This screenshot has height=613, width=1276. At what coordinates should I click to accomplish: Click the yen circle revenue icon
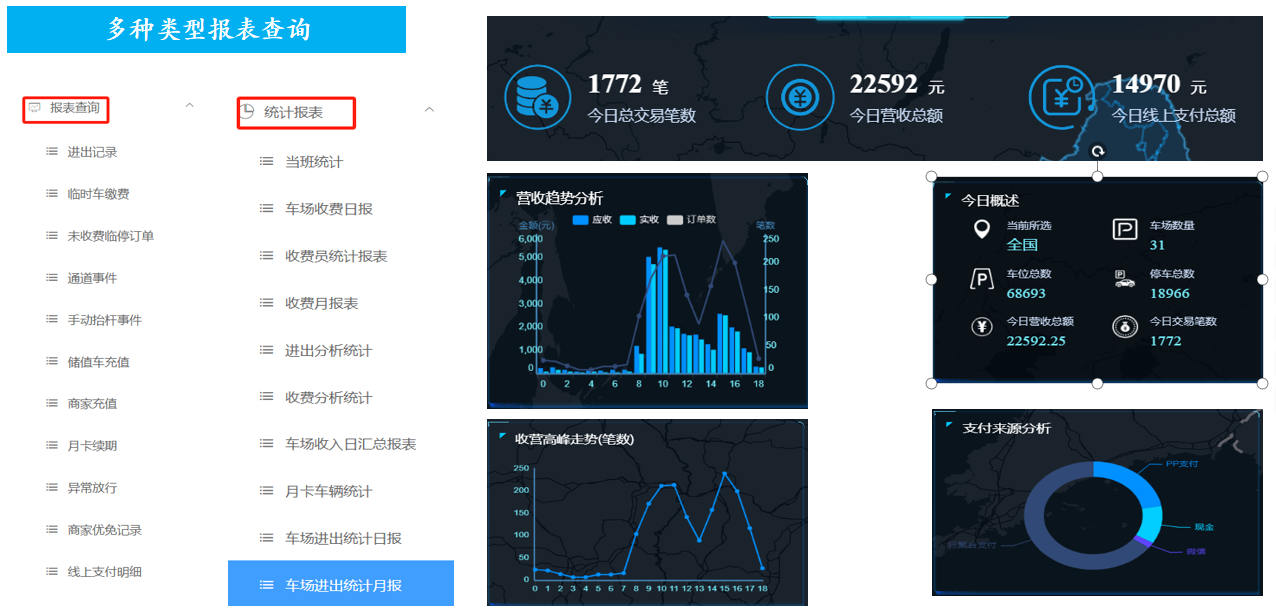799,97
